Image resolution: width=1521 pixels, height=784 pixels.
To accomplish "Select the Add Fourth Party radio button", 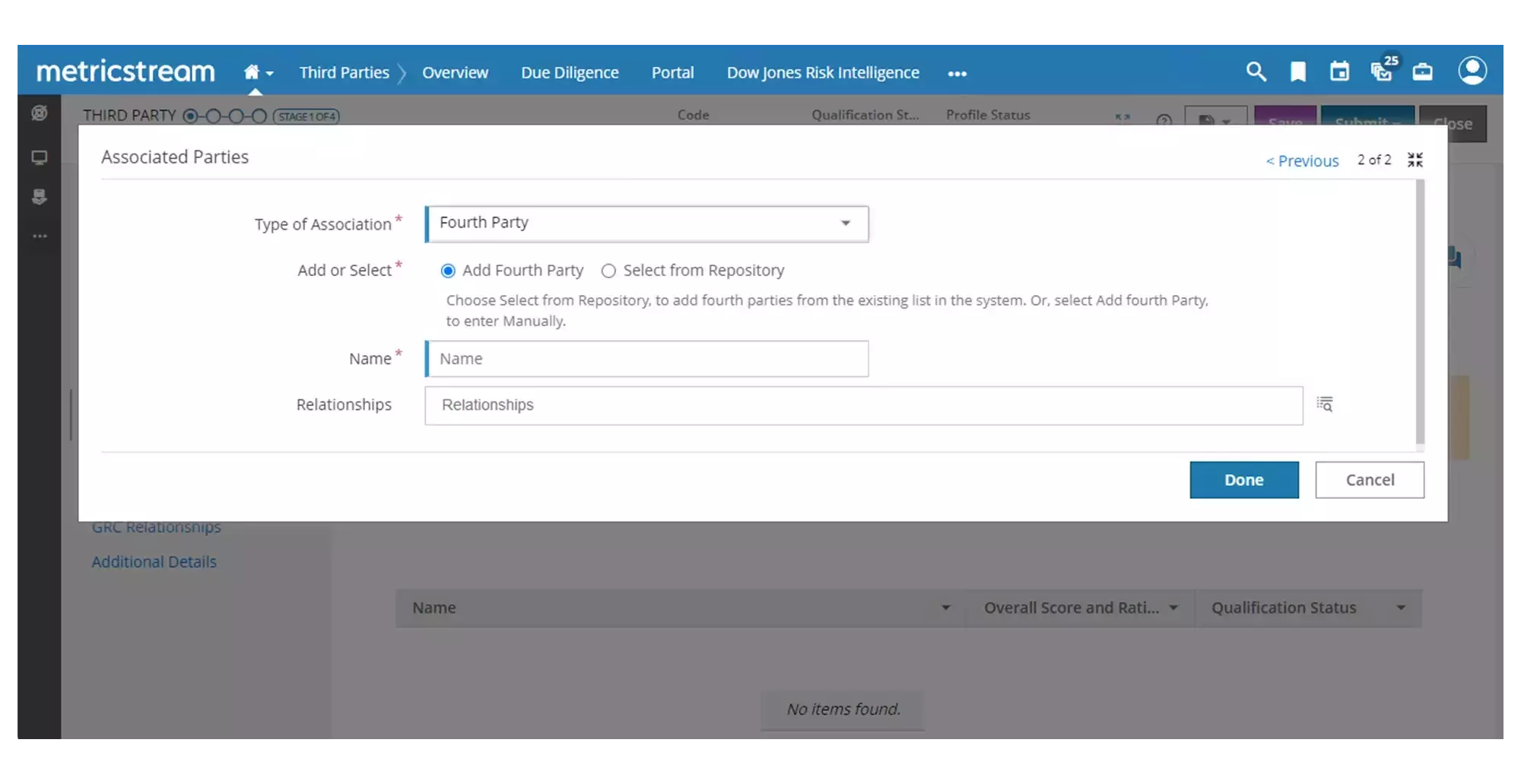I will click(446, 270).
